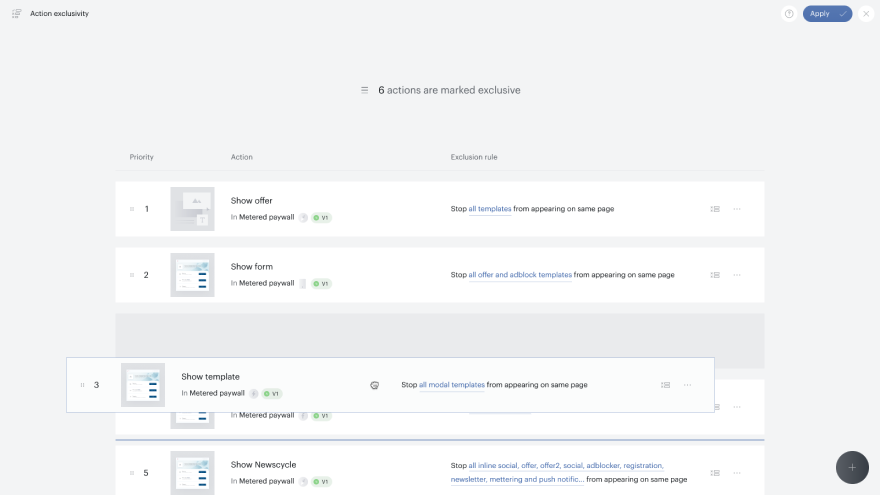Image resolution: width=880 pixels, height=495 pixels.
Task: Open more options menu for Show offer
Action: click(x=737, y=209)
